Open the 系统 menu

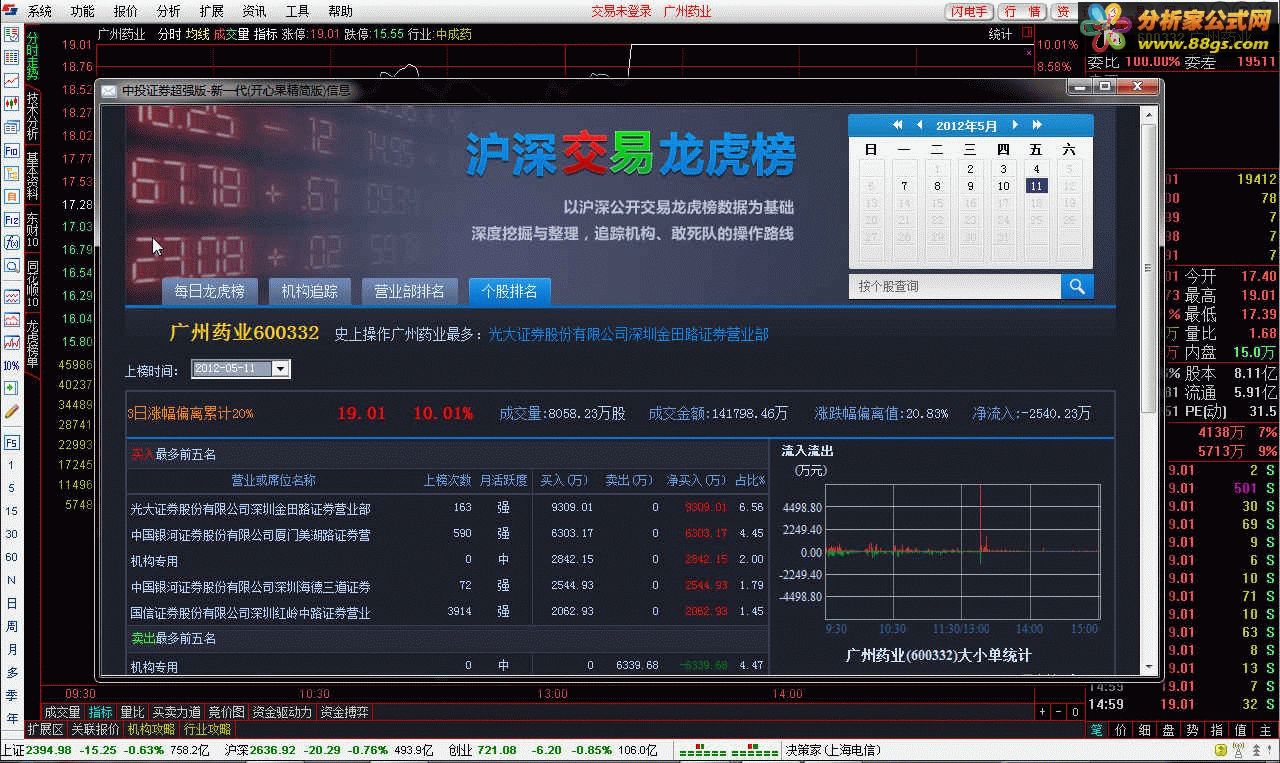click(x=39, y=11)
